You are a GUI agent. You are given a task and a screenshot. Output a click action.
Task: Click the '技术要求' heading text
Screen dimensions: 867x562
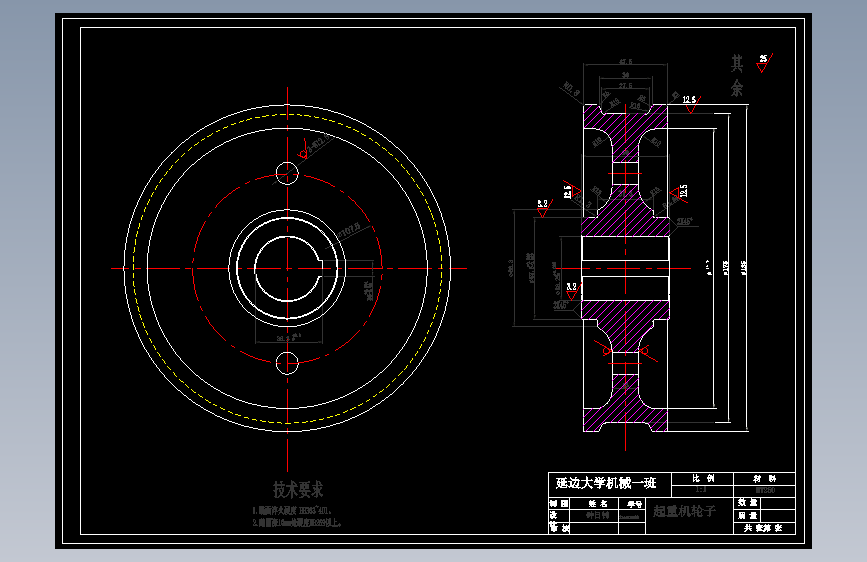pyautogui.click(x=298, y=490)
